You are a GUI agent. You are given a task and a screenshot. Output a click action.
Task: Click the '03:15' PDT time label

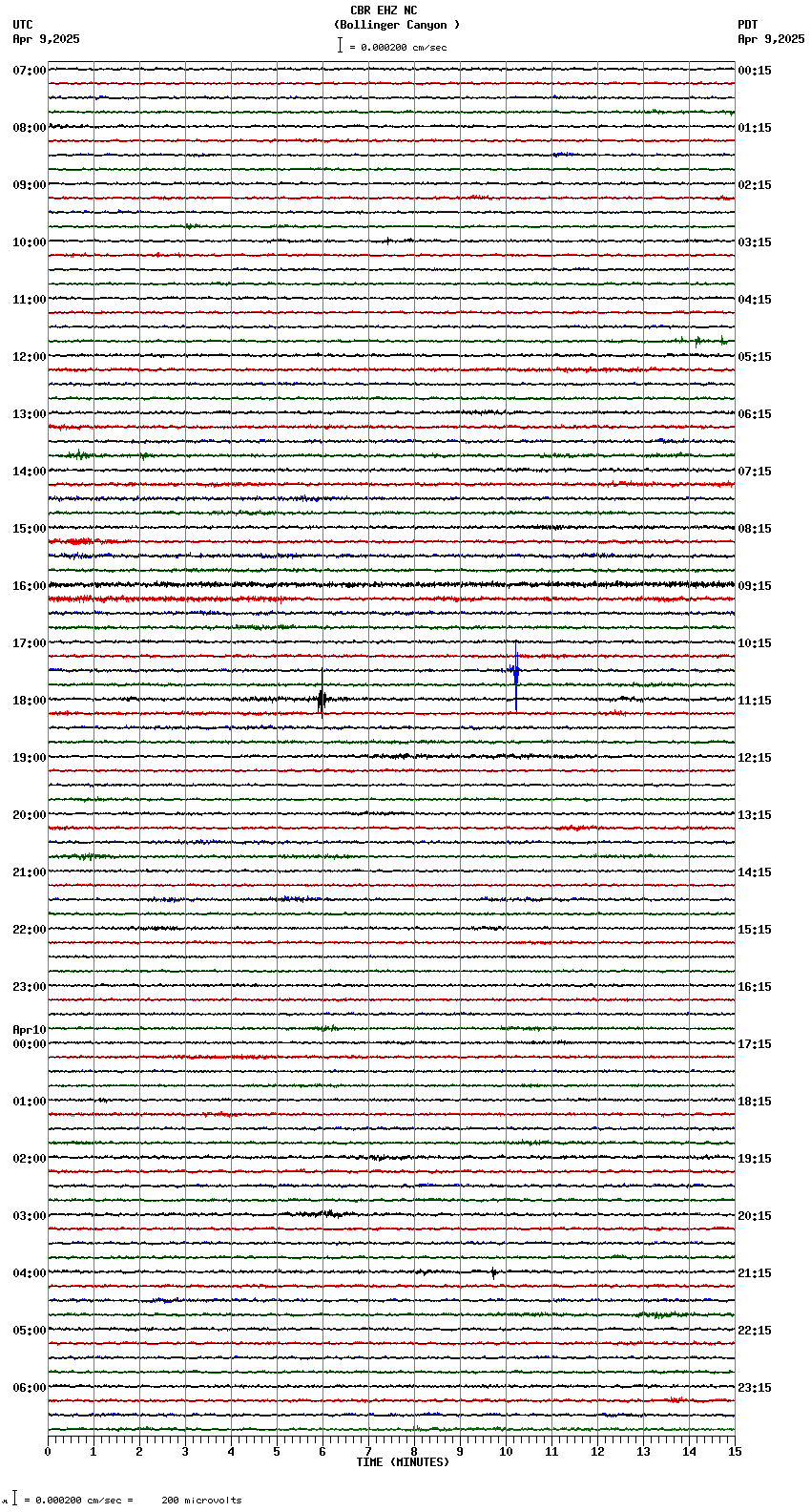(x=755, y=242)
